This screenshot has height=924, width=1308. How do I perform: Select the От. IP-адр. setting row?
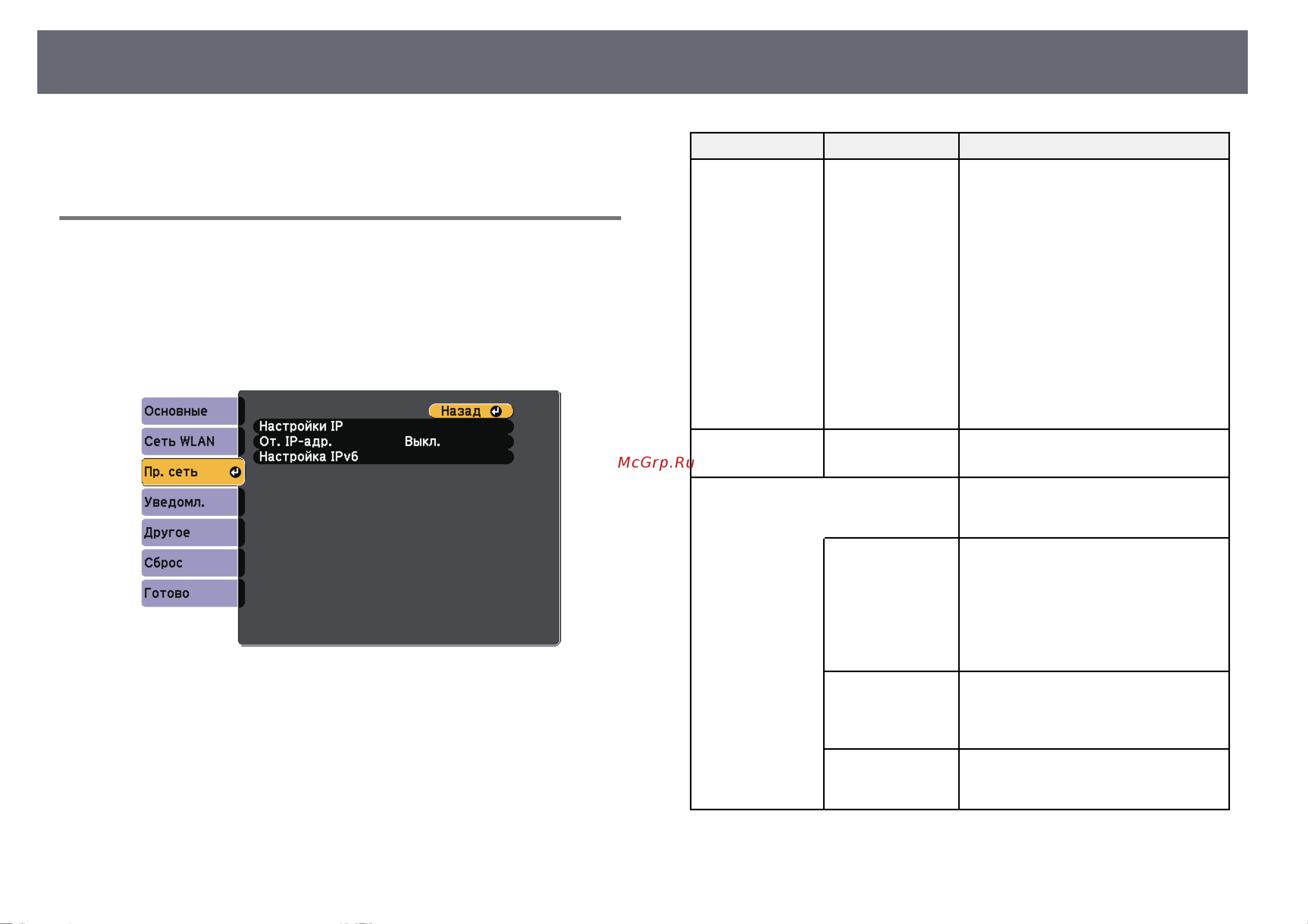pyautogui.click(x=384, y=442)
